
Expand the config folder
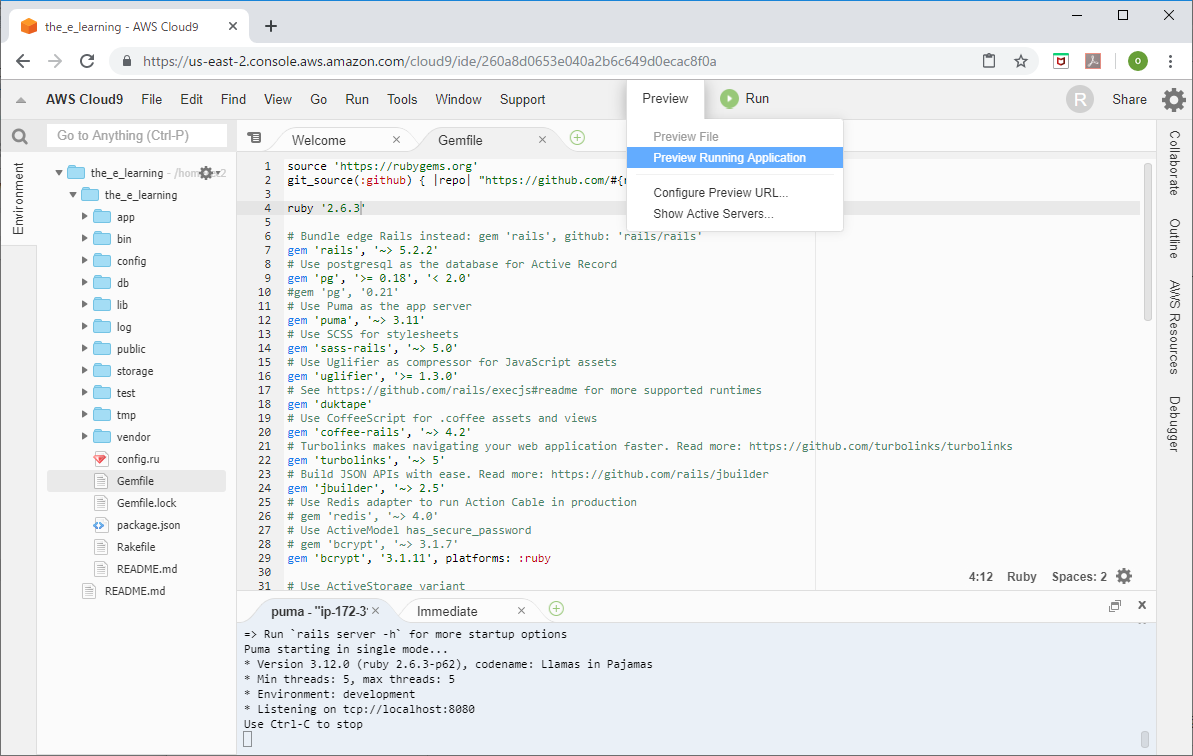(x=84, y=261)
